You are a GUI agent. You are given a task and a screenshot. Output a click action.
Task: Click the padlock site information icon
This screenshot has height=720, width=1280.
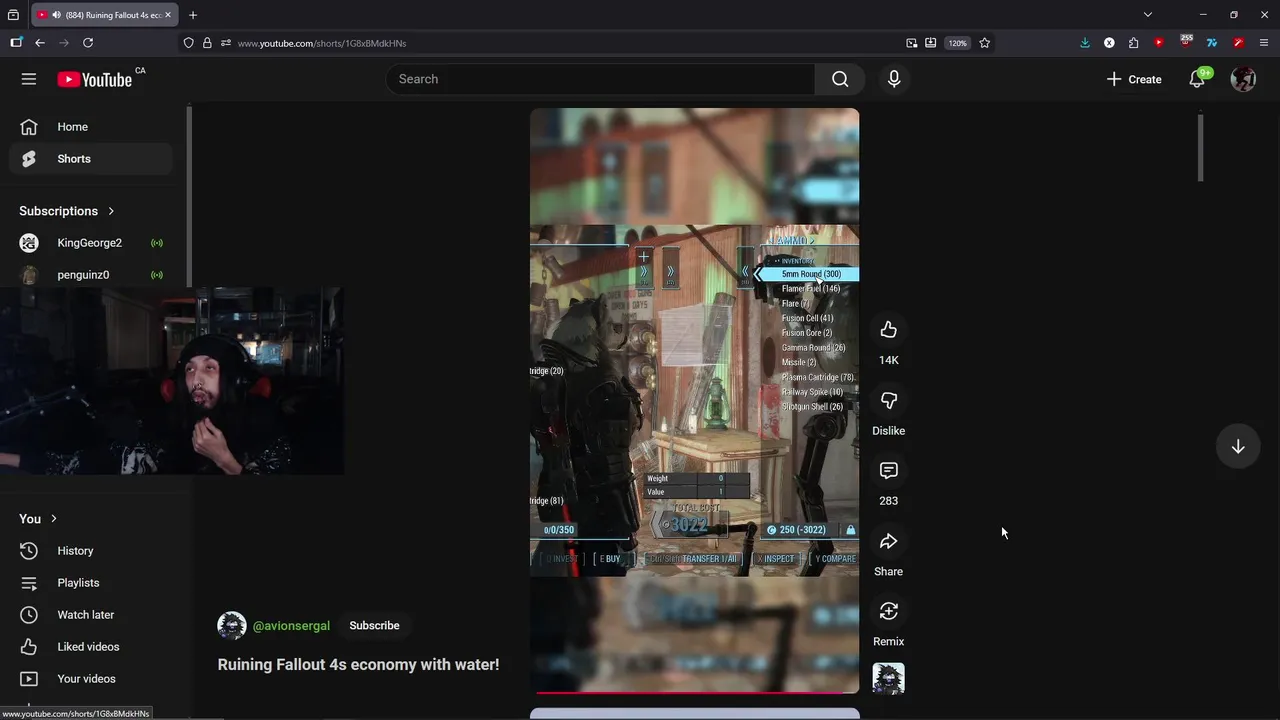(x=207, y=43)
